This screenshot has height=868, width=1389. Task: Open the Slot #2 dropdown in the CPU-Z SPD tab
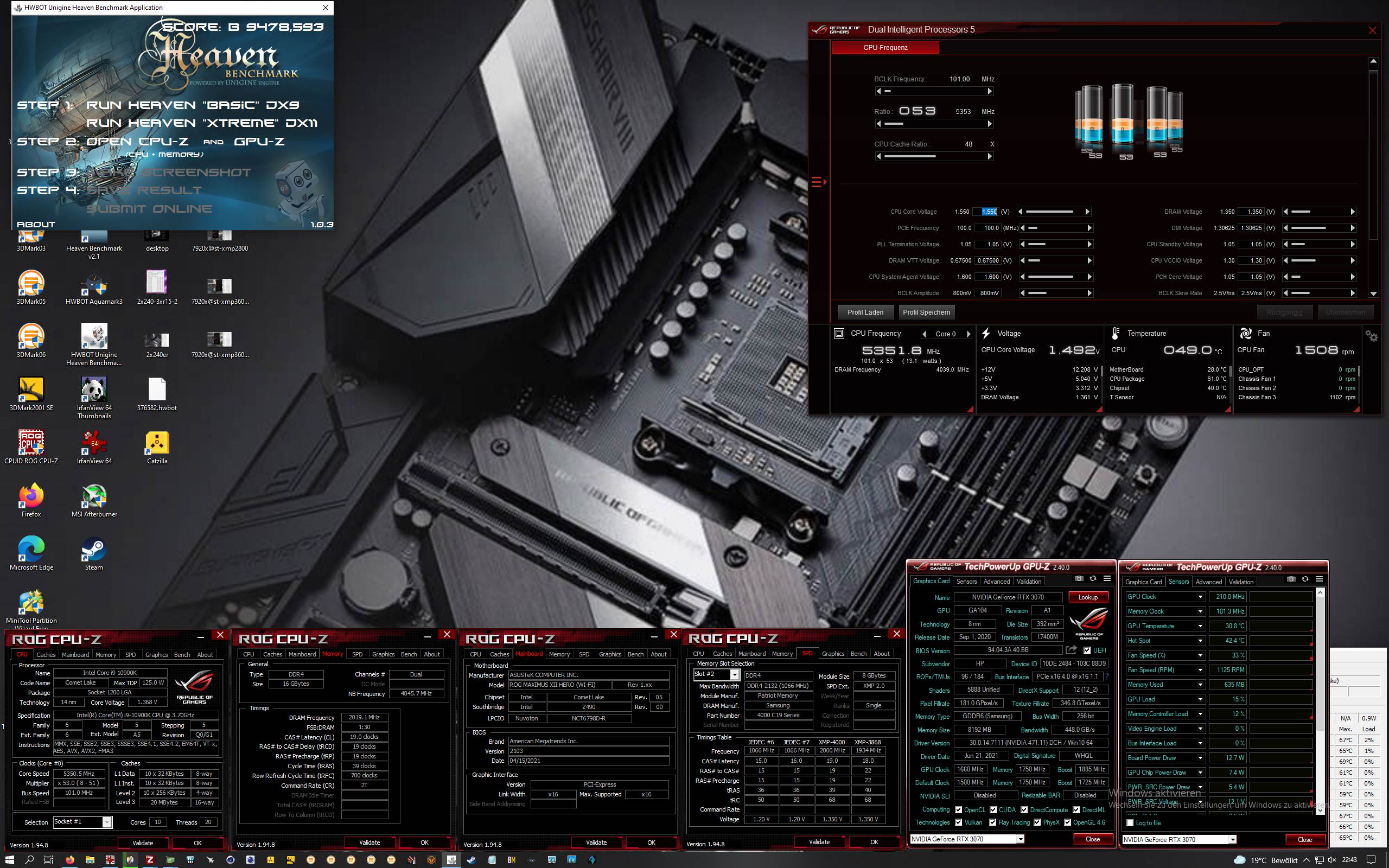click(716, 674)
